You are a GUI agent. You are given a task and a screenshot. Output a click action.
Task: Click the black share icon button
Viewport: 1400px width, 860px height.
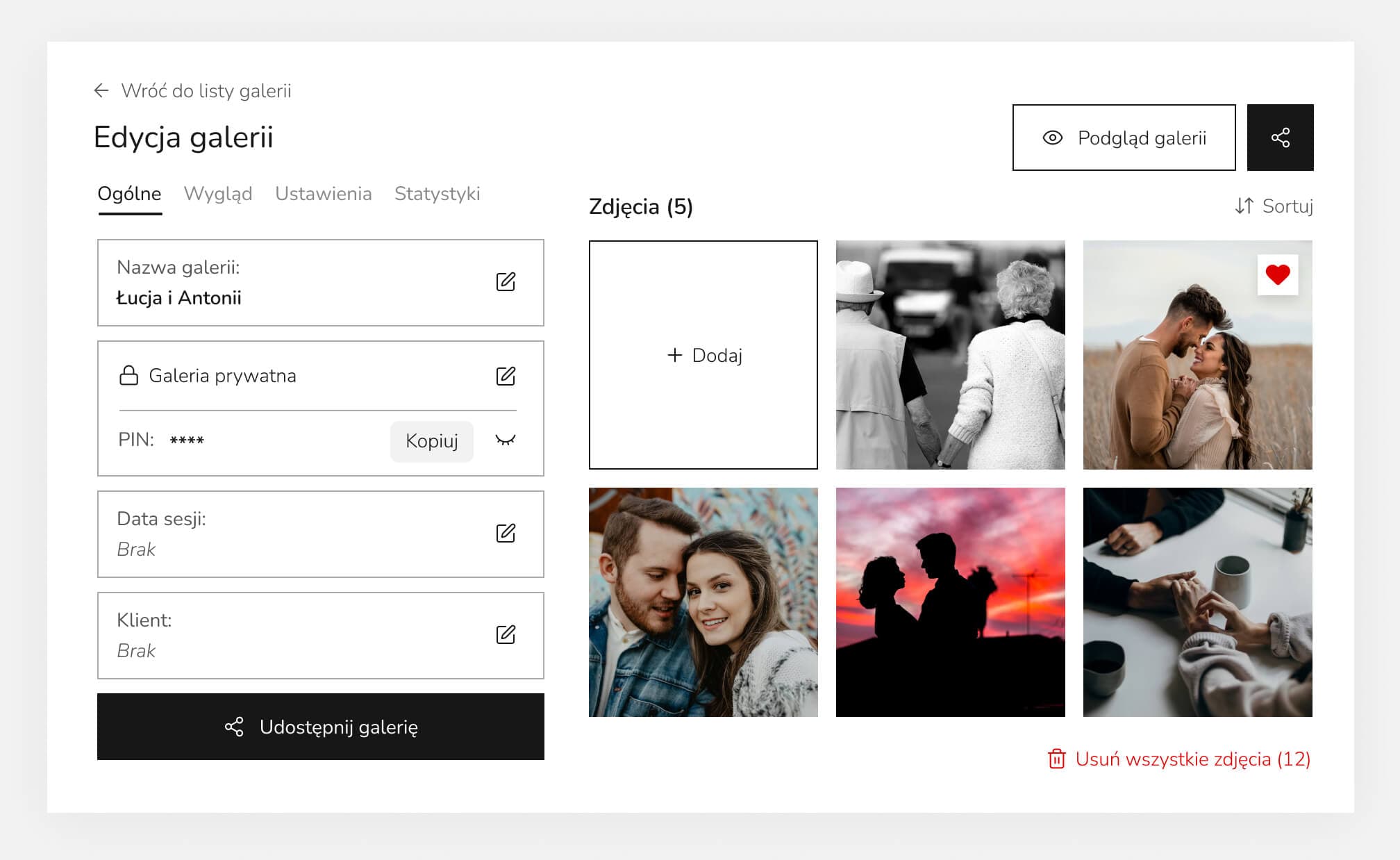click(1280, 138)
